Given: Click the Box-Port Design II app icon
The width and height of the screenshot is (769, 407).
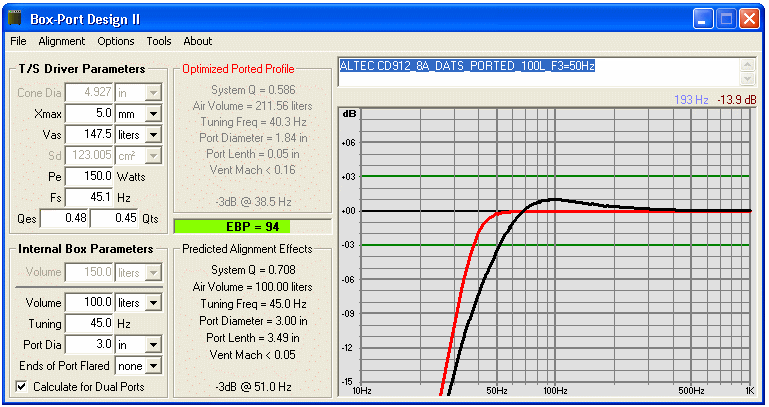Looking at the screenshot, I should [x=16, y=19].
